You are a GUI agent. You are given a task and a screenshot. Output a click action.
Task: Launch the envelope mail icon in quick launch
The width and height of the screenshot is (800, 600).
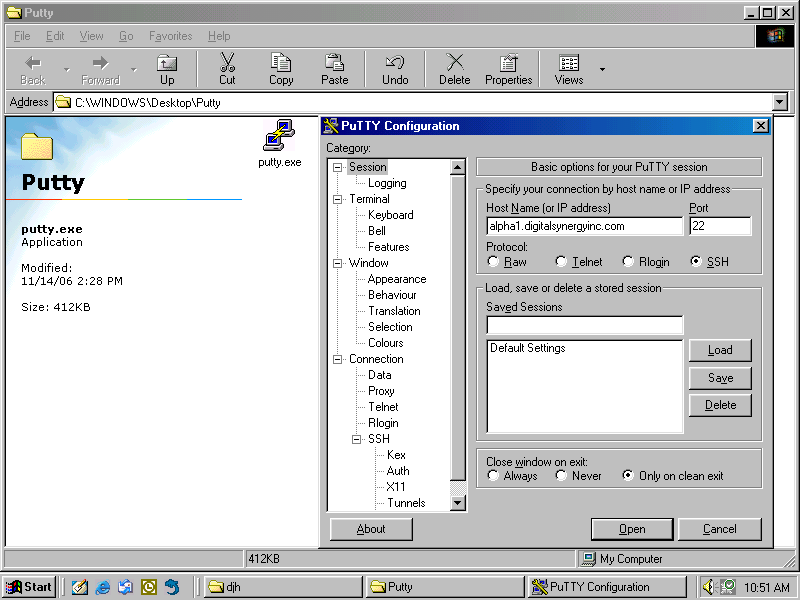click(x=126, y=587)
